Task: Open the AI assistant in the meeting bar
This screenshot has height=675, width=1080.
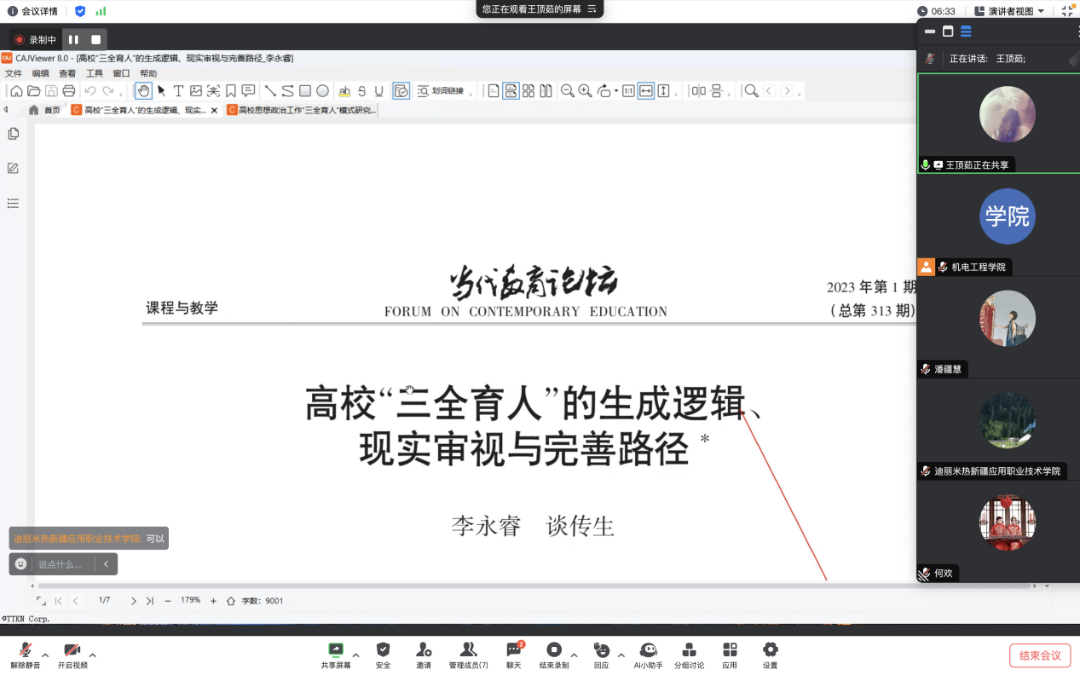Action: (x=648, y=655)
